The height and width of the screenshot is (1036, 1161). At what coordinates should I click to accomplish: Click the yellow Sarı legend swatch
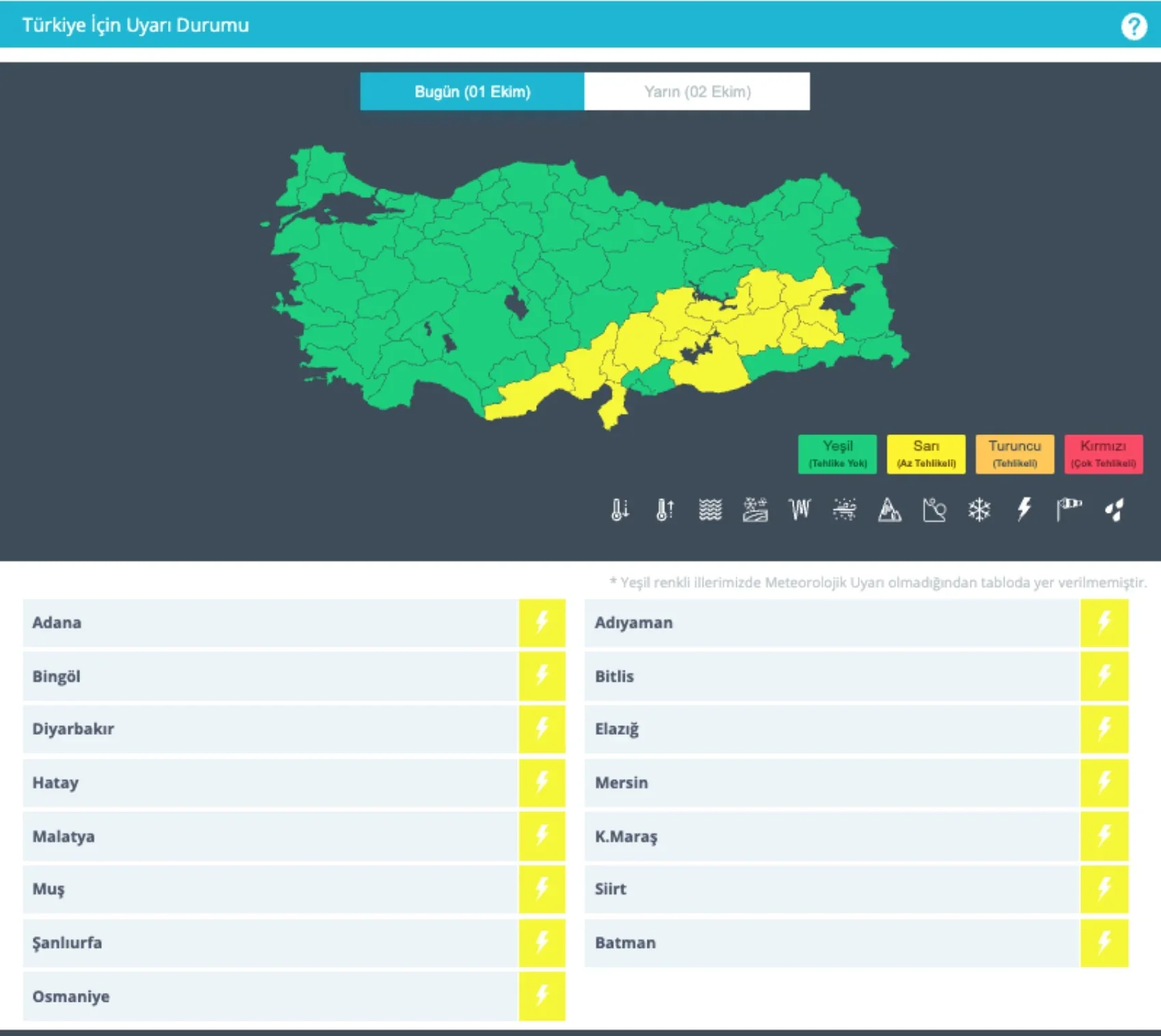pyautogui.click(x=926, y=454)
